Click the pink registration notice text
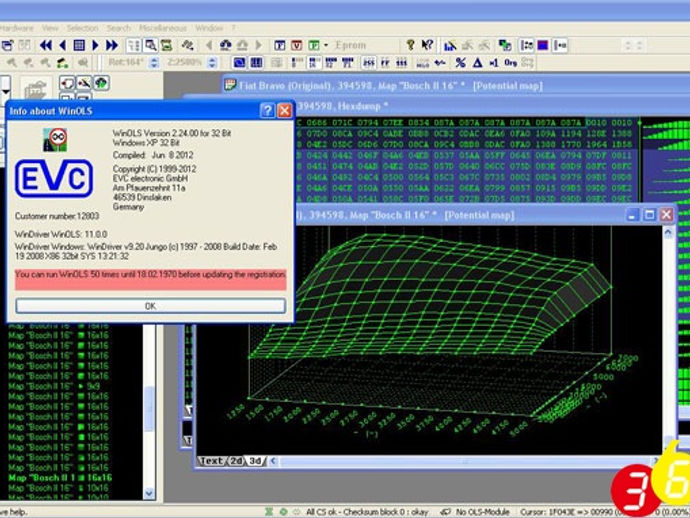 point(150,275)
